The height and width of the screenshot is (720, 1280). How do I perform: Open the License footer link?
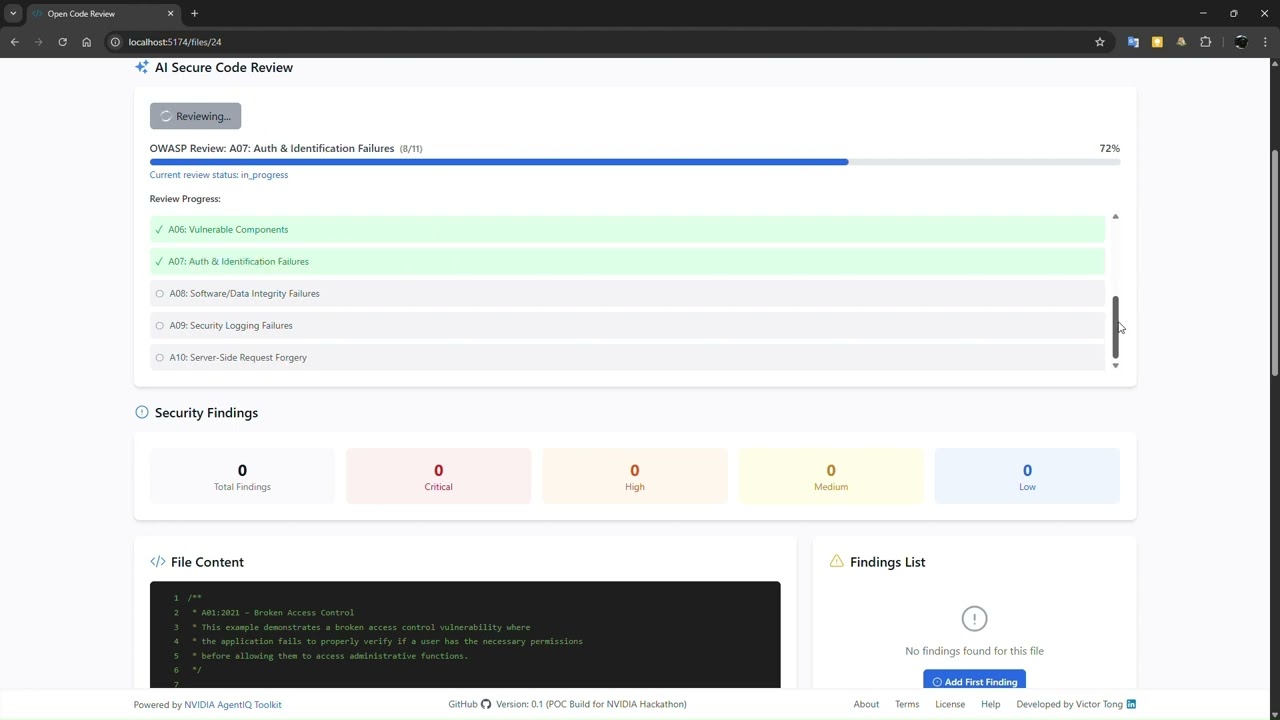pos(950,704)
